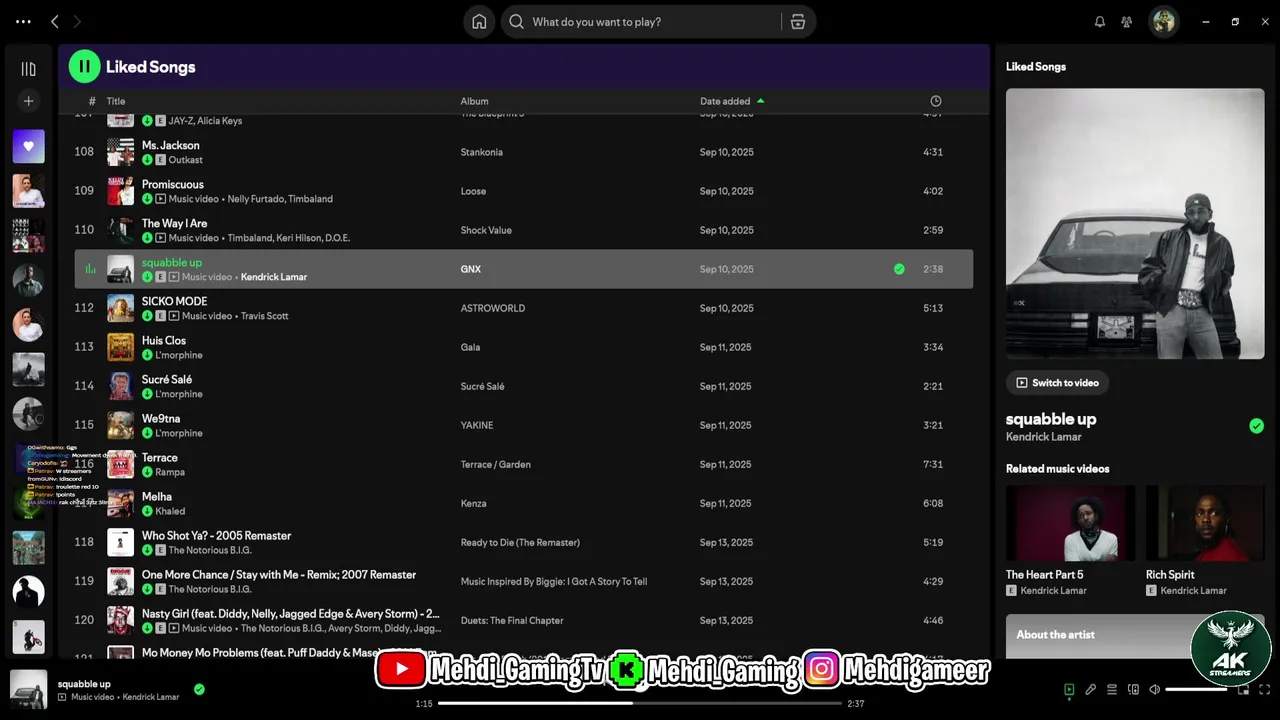The width and height of the screenshot is (1280, 720).
Task: Open the play queue icon
Action: coord(1111,689)
